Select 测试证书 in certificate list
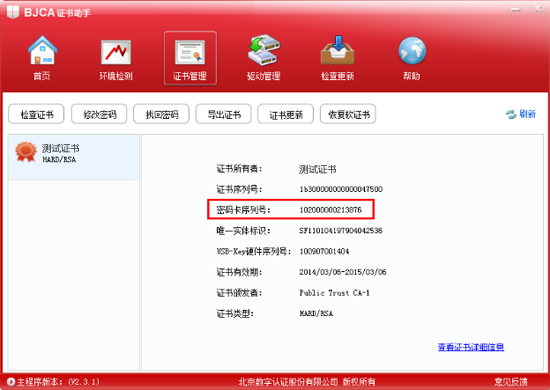 (74, 157)
